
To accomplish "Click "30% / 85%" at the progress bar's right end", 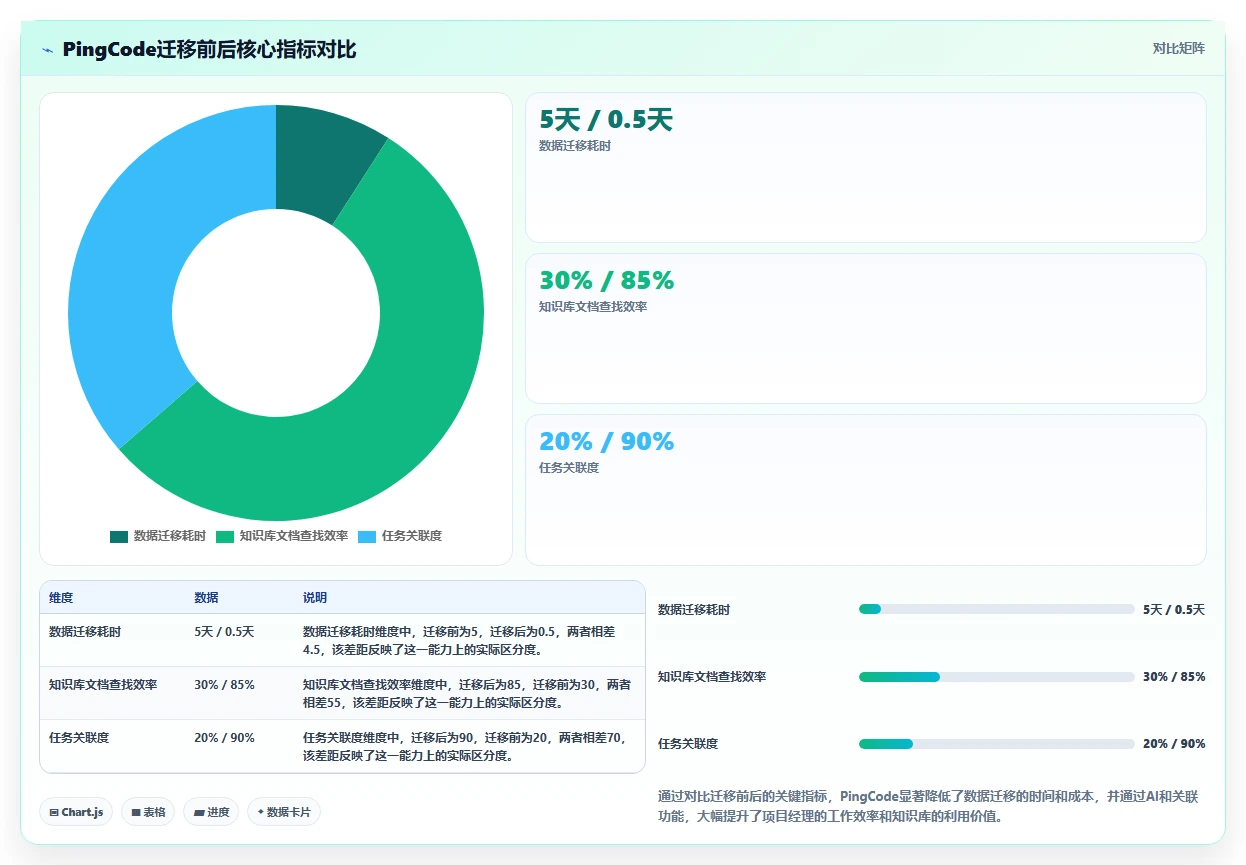I will 1174,677.
